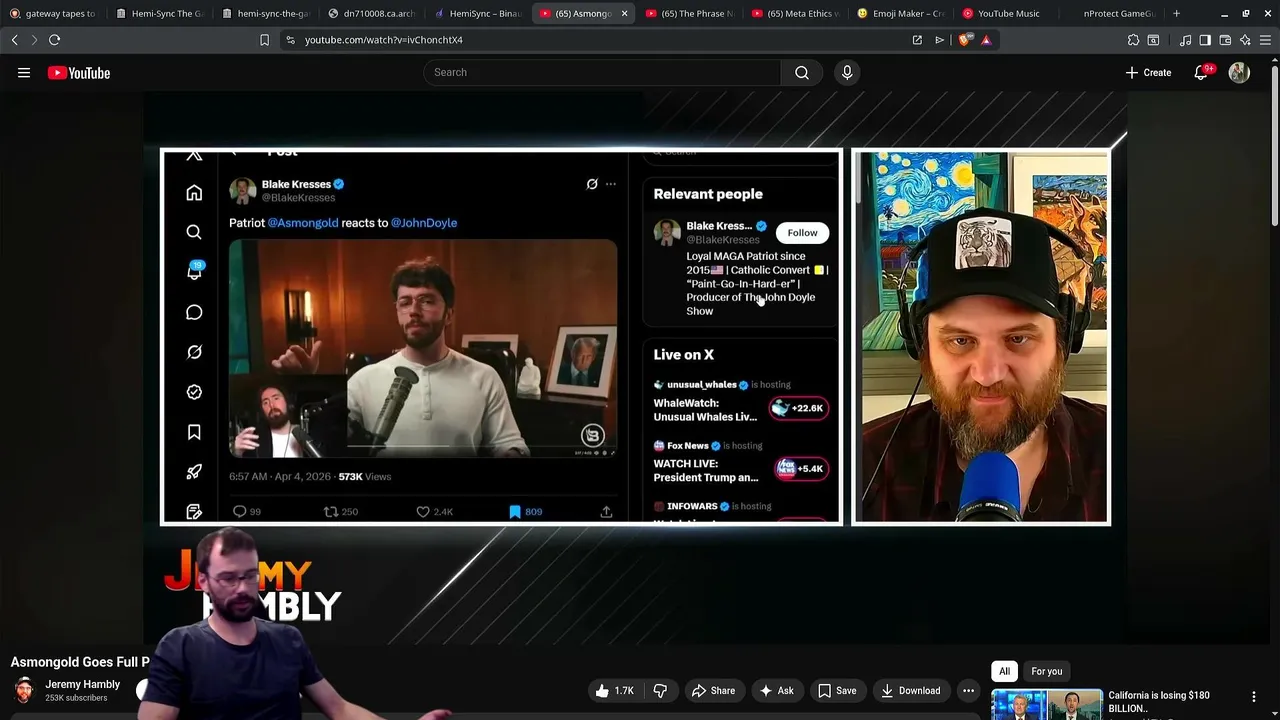Switch to Emoji Maker tab

[x=901, y=14]
